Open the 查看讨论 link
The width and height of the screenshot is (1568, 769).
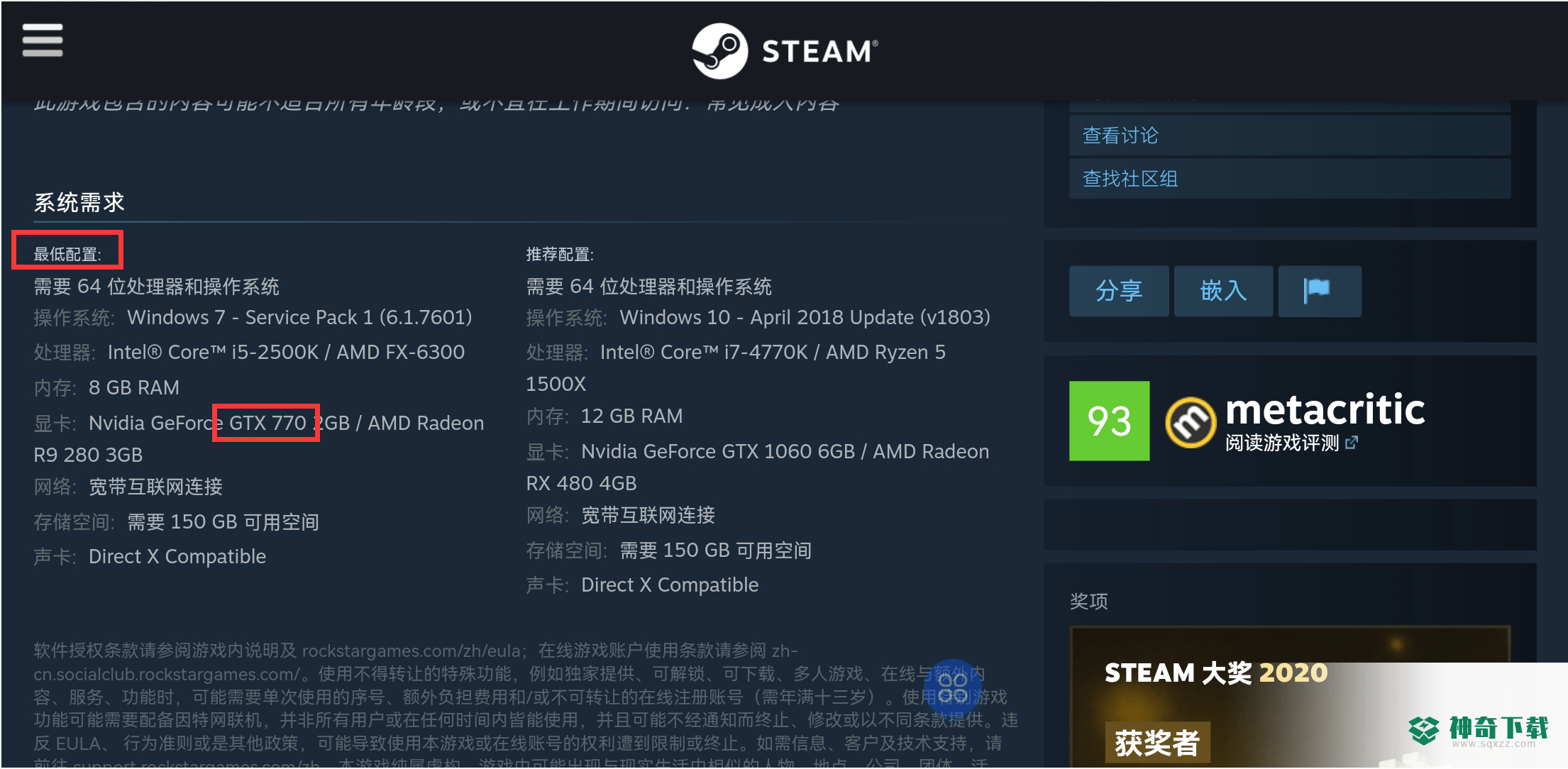(1289, 135)
